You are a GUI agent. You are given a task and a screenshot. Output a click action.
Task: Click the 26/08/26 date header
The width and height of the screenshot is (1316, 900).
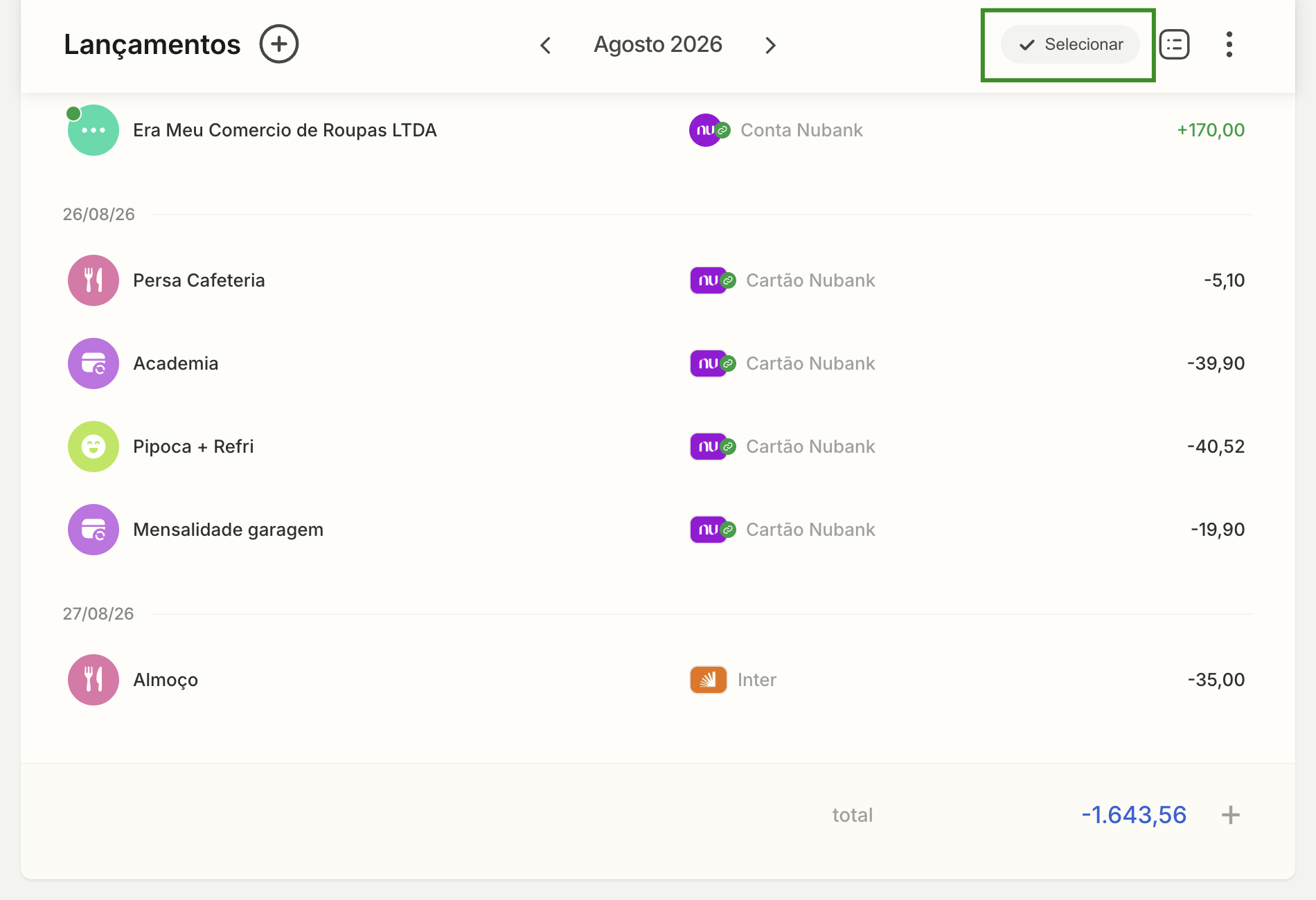[x=98, y=215]
